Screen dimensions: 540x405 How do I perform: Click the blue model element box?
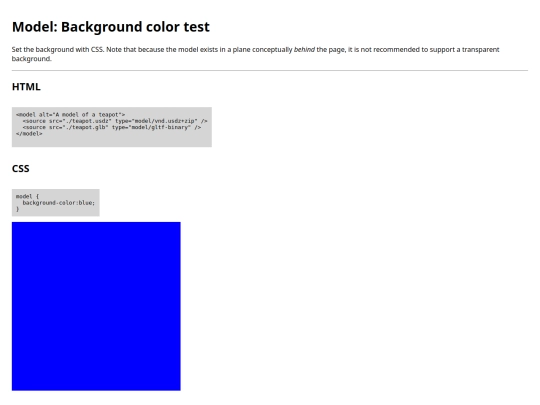click(96, 306)
